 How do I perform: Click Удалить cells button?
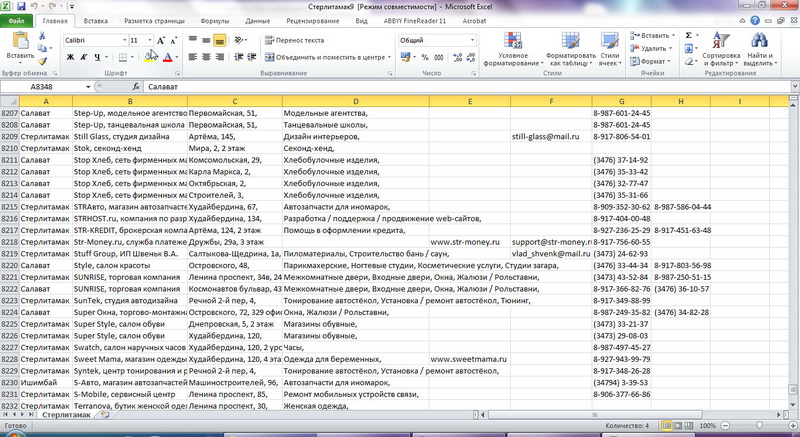[651, 48]
